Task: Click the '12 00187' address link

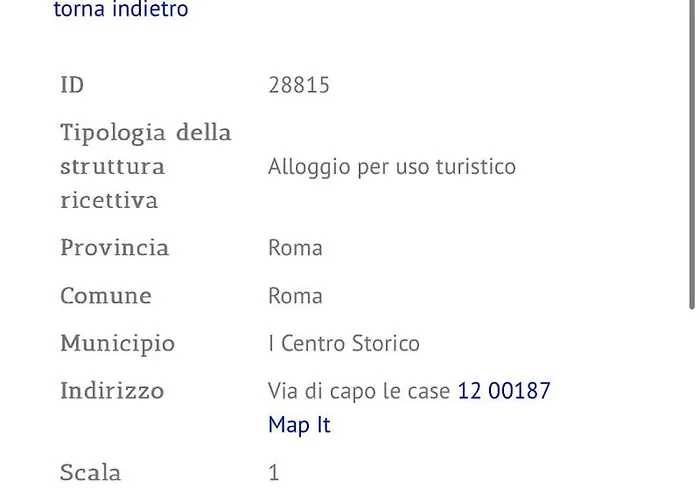Action: pyautogui.click(x=504, y=391)
